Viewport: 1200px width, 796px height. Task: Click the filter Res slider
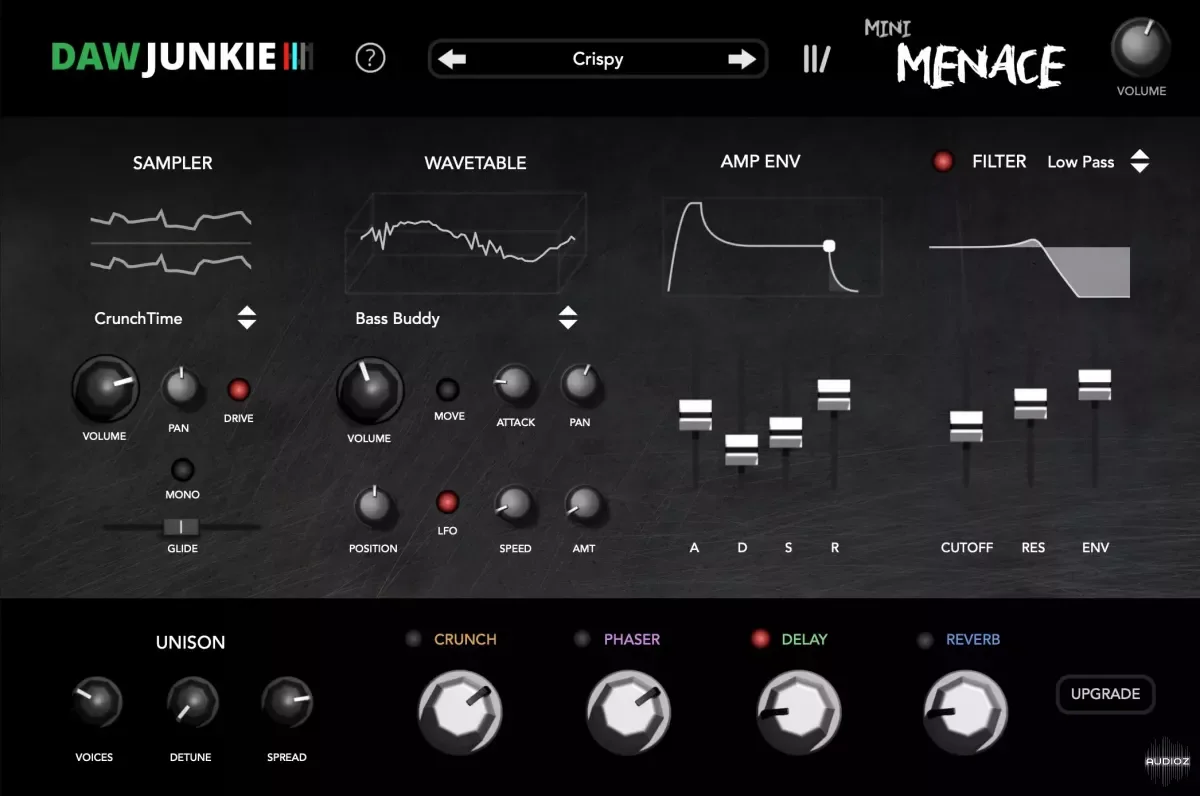[1030, 404]
